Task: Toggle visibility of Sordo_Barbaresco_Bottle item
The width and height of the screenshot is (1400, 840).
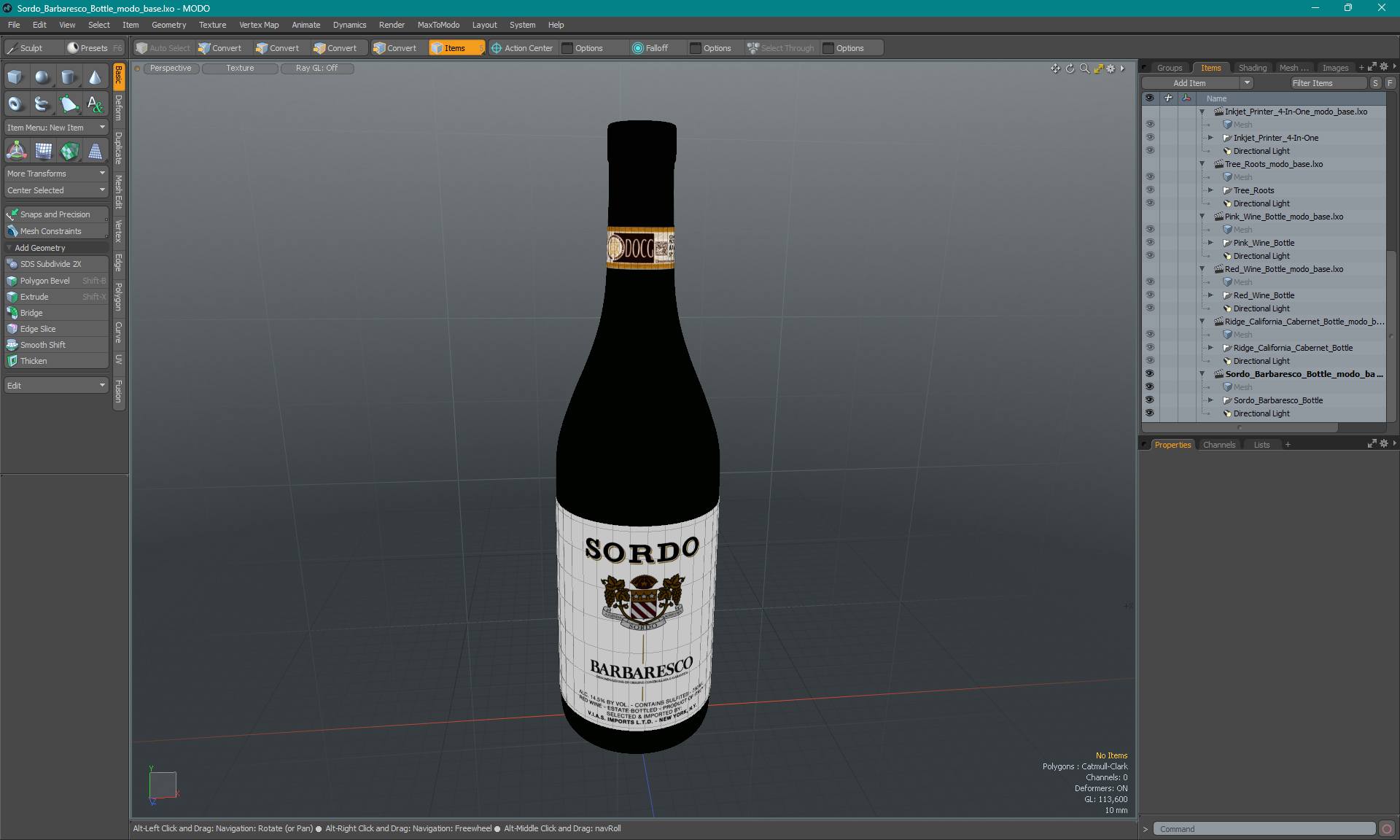Action: point(1149,400)
